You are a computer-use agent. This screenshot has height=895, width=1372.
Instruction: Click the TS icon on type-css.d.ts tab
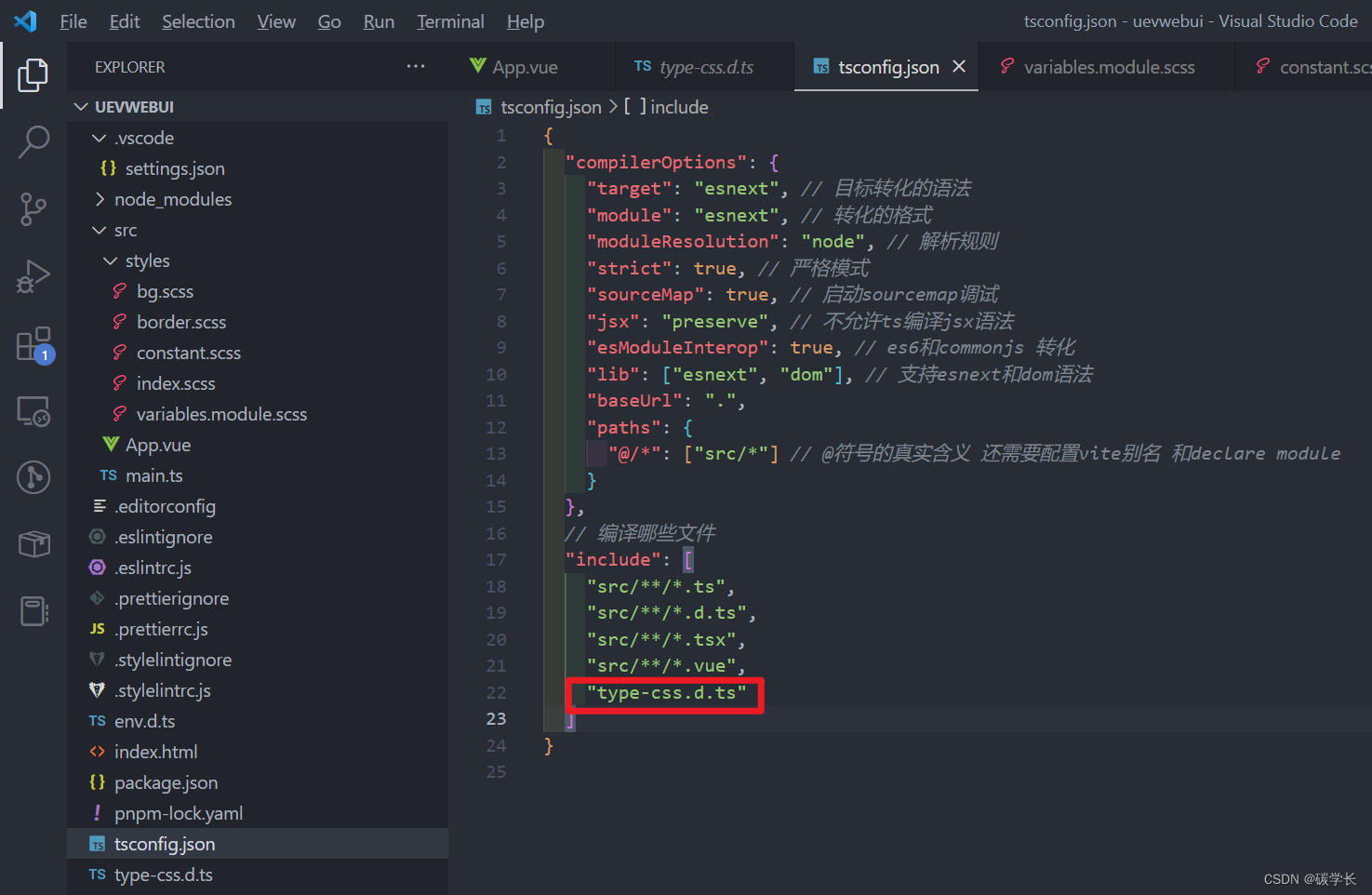643,66
